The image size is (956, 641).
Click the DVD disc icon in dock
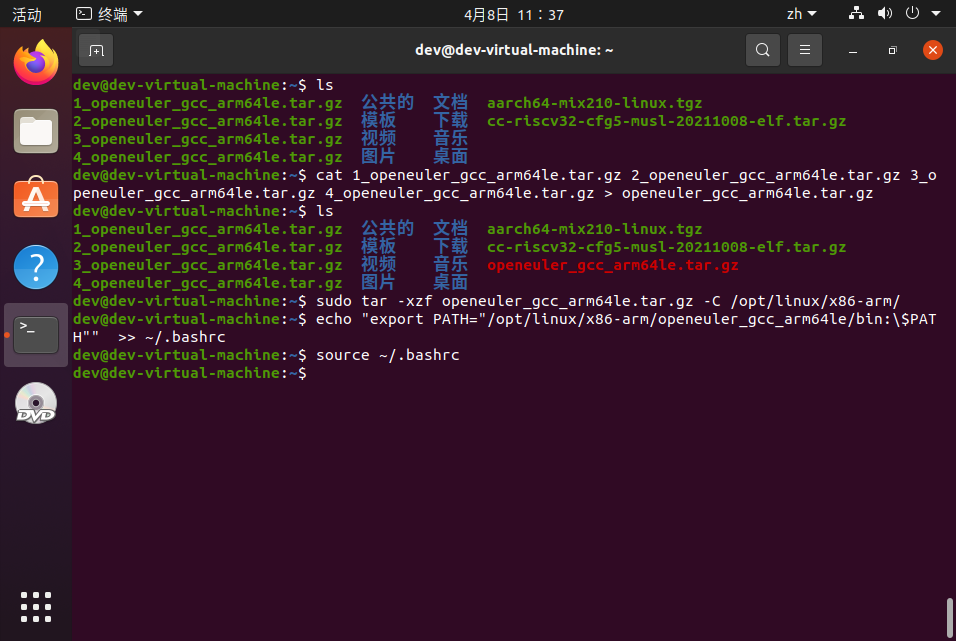point(36,403)
